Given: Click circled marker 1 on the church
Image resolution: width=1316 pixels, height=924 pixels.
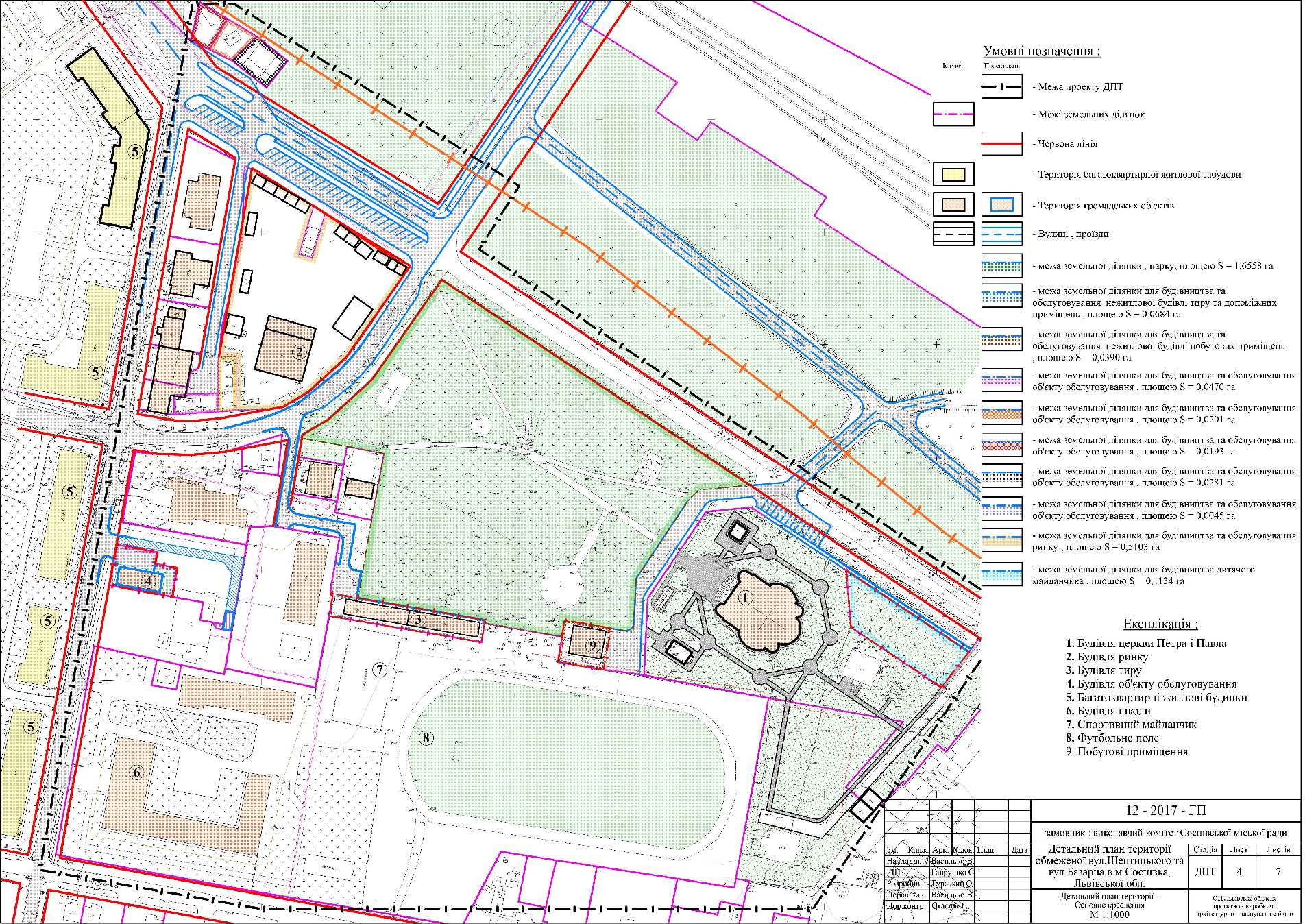Looking at the screenshot, I should (x=746, y=598).
